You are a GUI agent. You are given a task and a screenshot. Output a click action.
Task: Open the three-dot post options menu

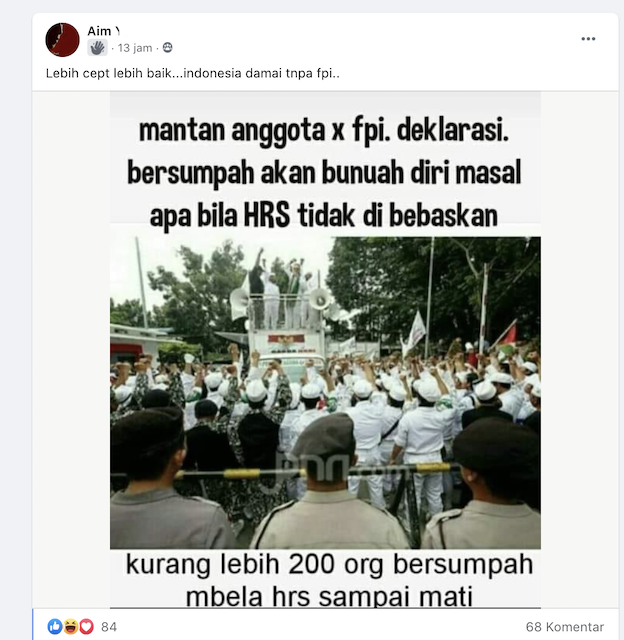click(x=588, y=39)
